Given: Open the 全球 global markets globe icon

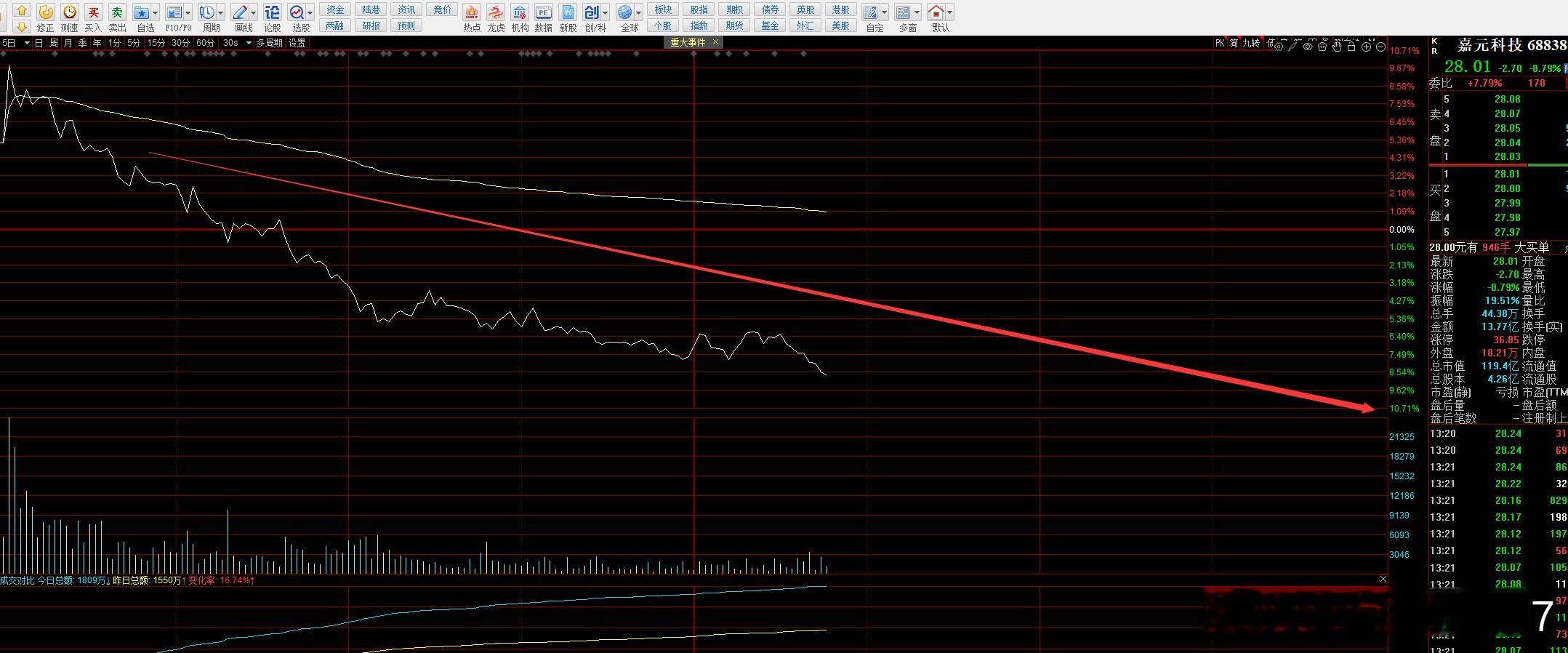Looking at the screenshot, I should click(624, 12).
